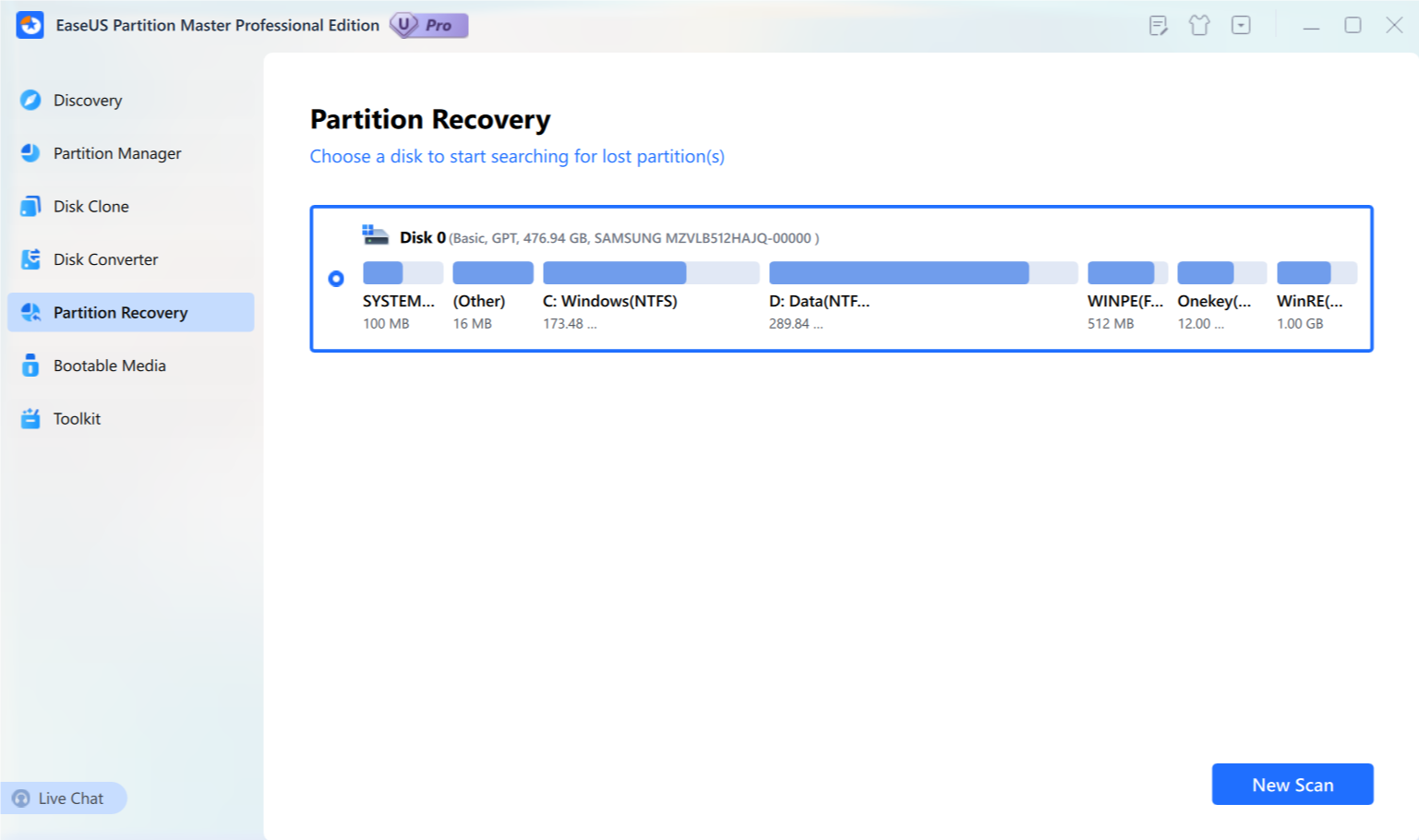Click the "Partition Recovery" page heading
Screen dimensions: 1419x840
(x=430, y=120)
